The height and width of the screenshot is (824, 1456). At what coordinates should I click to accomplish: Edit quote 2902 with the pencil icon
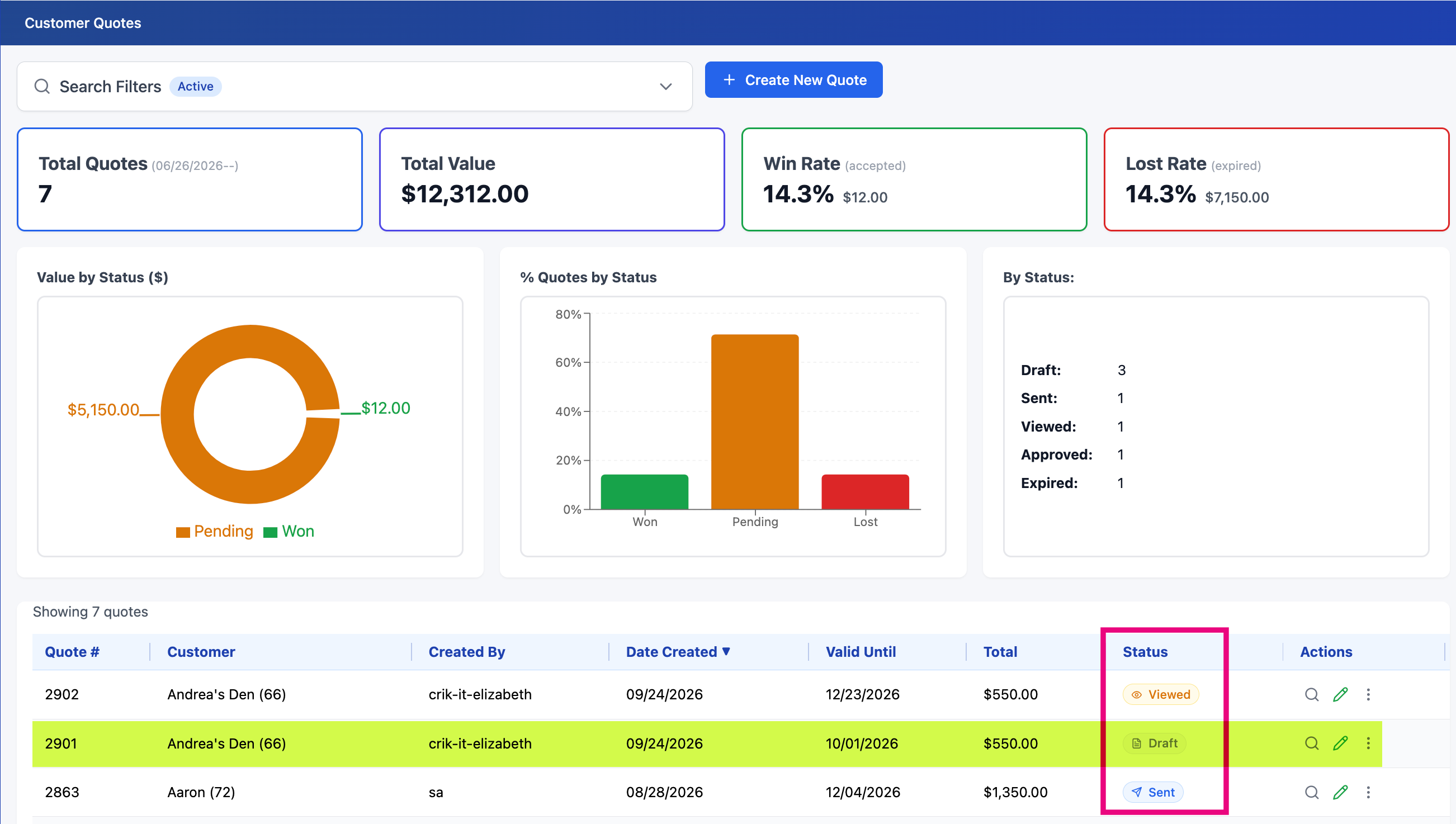(x=1340, y=694)
